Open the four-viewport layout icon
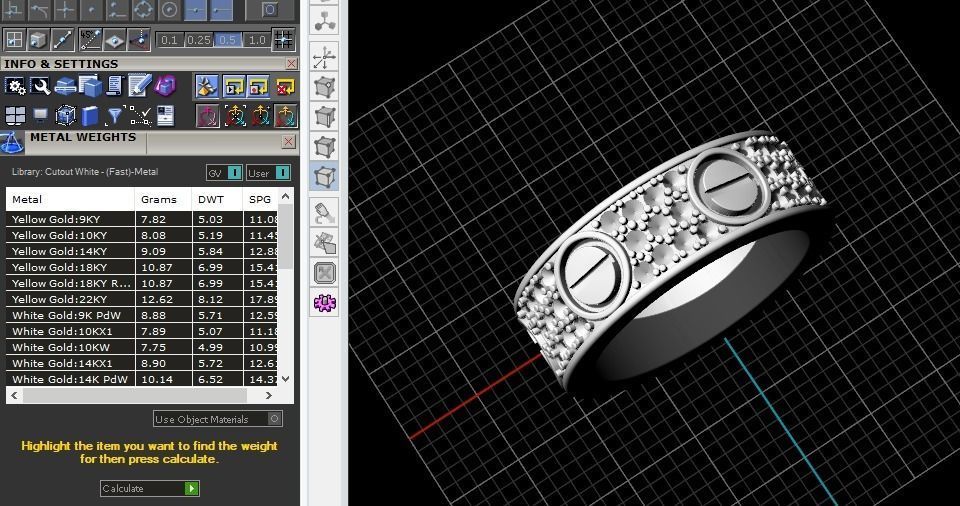This screenshot has width=960, height=506. 15,116
